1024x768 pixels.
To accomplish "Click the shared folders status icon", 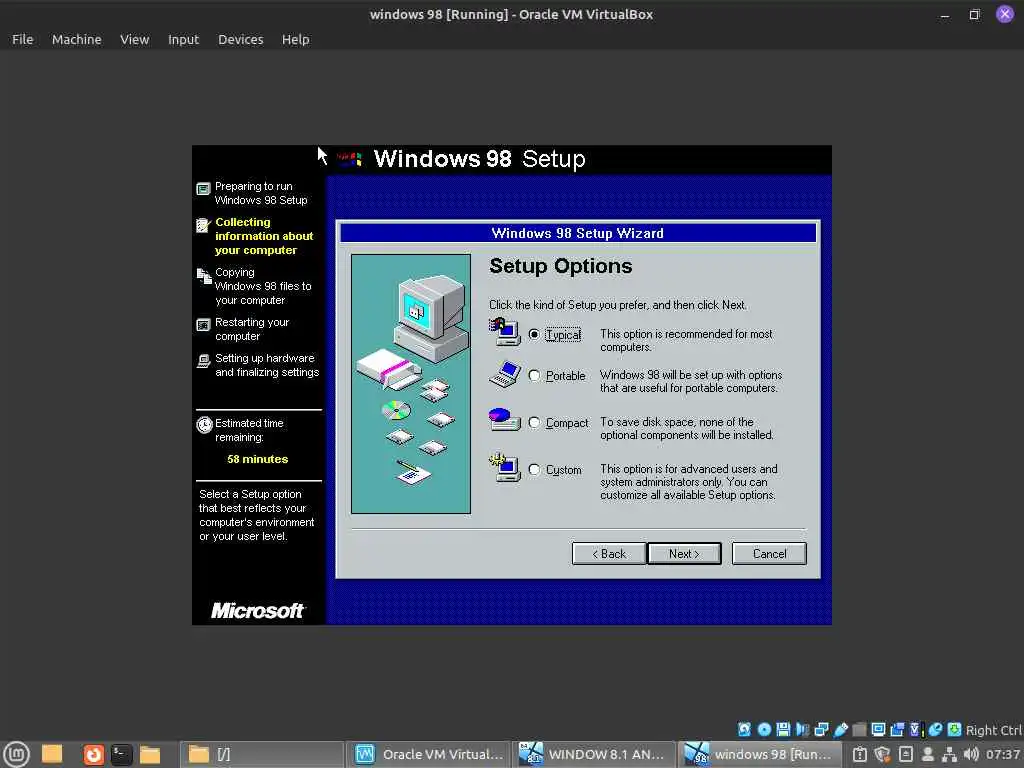I will 859,729.
